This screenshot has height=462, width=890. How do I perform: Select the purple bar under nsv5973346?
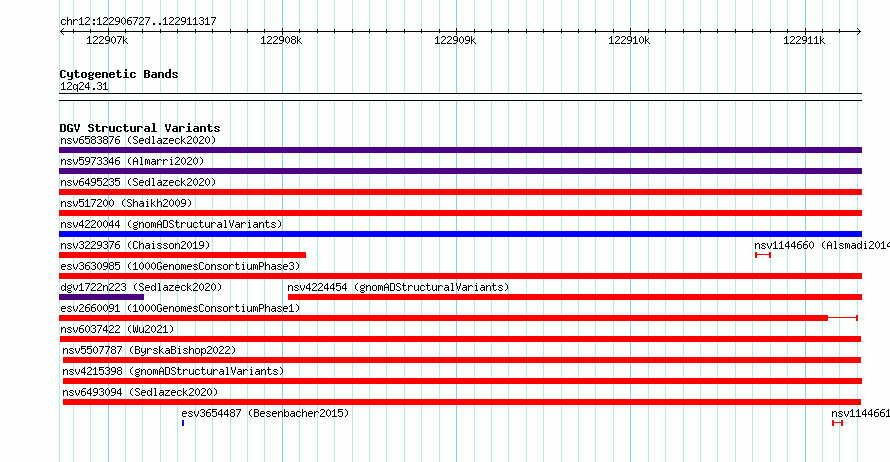tap(460, 171)
